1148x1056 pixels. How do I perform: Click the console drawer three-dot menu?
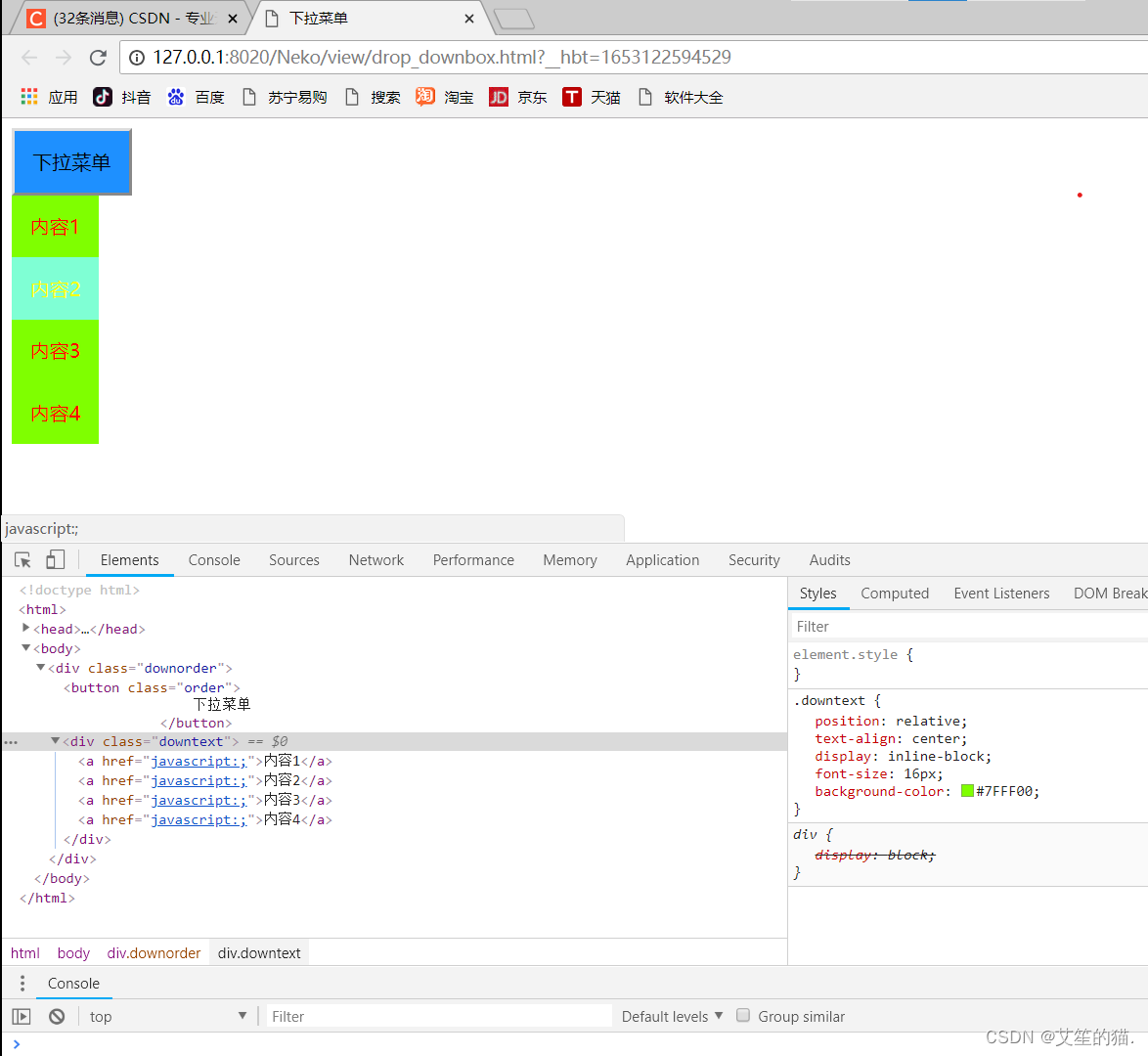click(x=22, y=983)
